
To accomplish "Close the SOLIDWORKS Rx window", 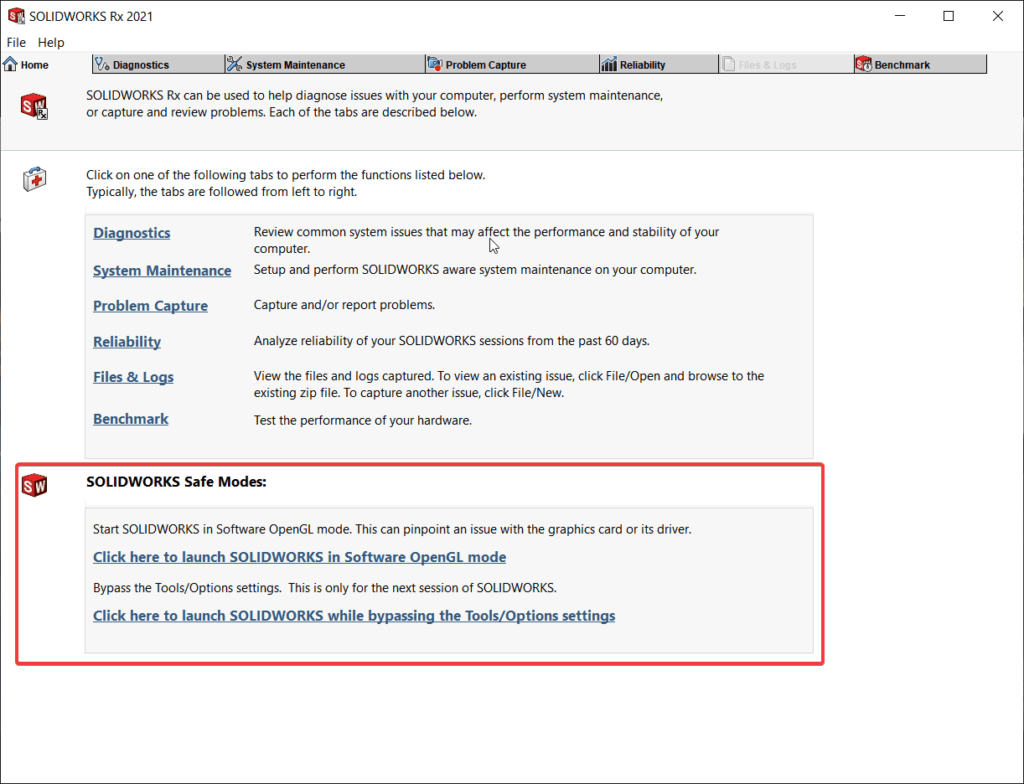I will pyautogui.click(x=998, y=16).
